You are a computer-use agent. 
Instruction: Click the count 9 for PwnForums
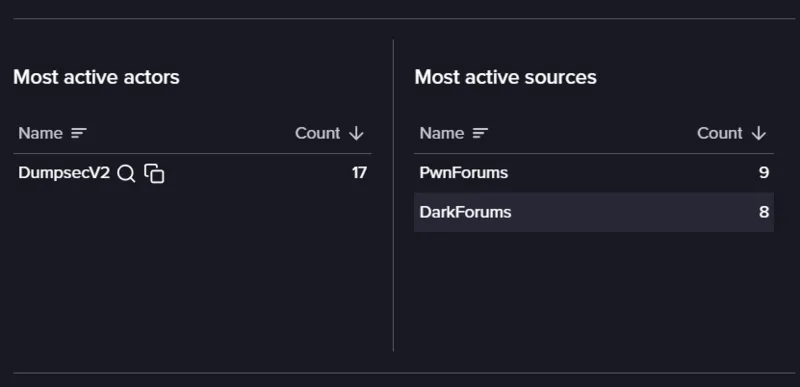(x=764, y=173)
